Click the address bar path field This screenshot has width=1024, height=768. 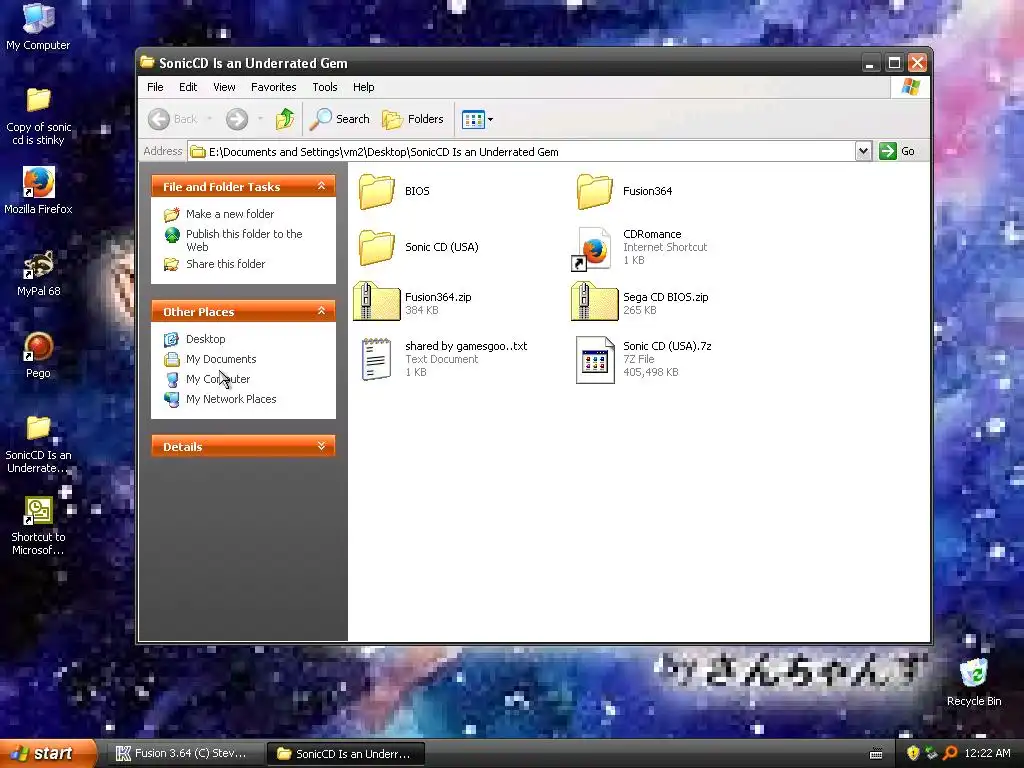tap(521, 152)
